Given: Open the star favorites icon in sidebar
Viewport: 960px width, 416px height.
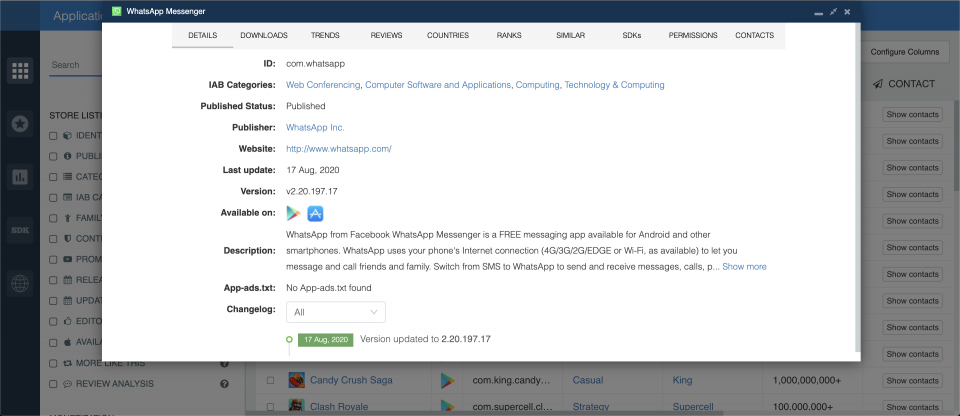Looking at the screenshot, I should pyautogui.click(x=20, y=124).
